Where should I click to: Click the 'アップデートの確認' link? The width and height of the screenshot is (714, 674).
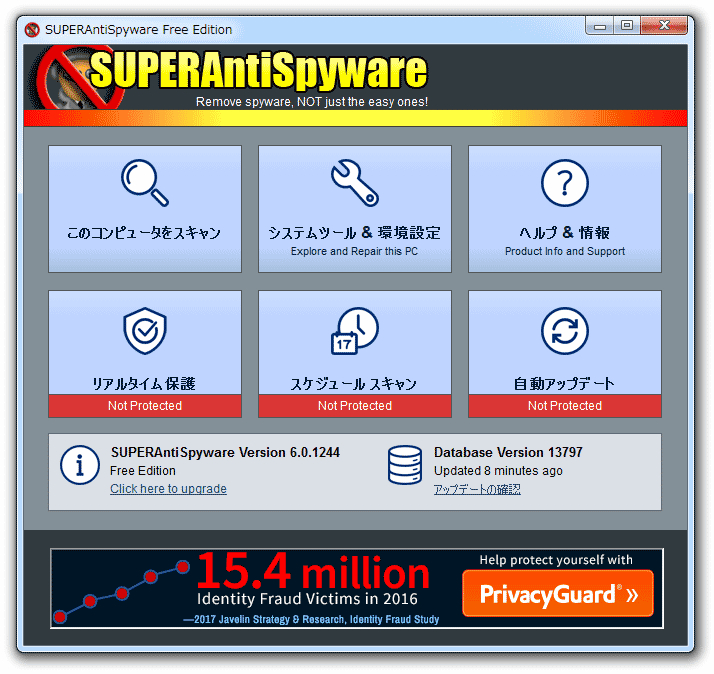tap(477, 489)
